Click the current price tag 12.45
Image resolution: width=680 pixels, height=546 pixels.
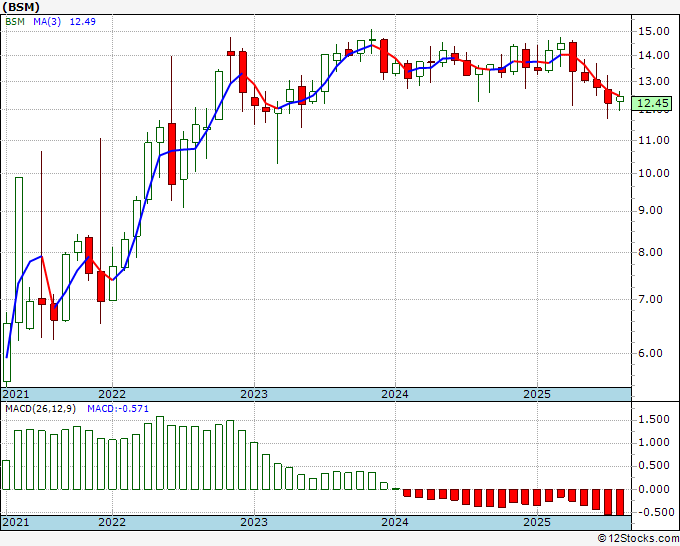pos(651,103)
